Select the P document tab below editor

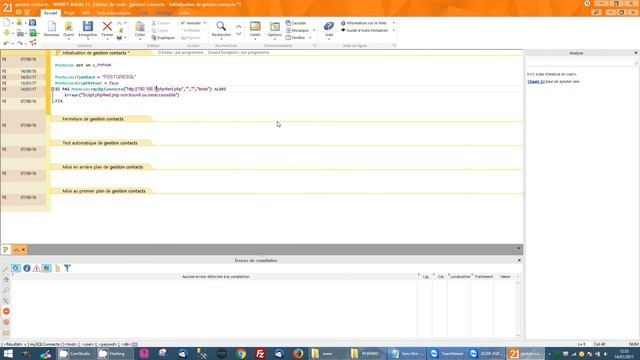tap(6, 249)
